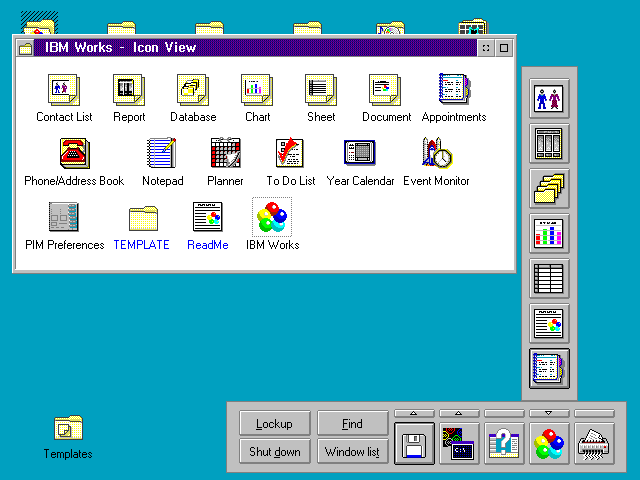Open the Planner calendar icon
Image resolution: width=640 pixels, height=480 pixels.
pyautogui.click(x=226, y=153)
